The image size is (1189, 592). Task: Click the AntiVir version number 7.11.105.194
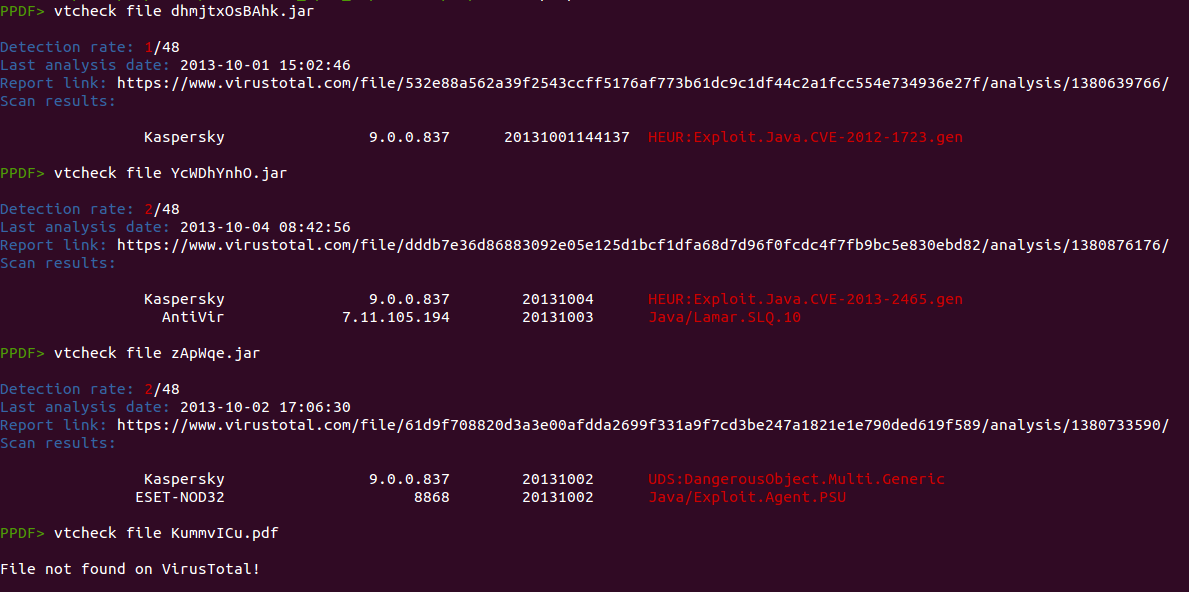[x=396, y=317]
